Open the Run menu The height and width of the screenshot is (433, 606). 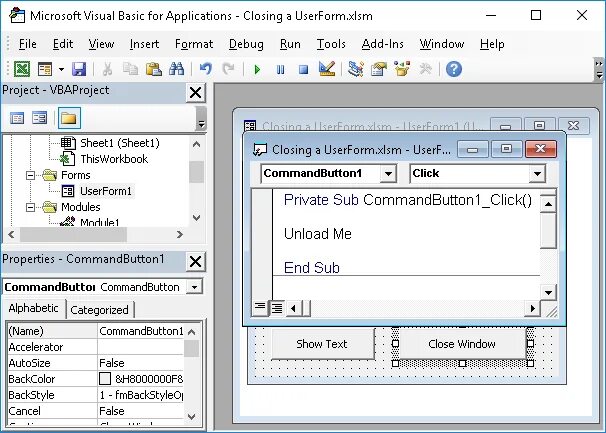click(x=290, y=44)
